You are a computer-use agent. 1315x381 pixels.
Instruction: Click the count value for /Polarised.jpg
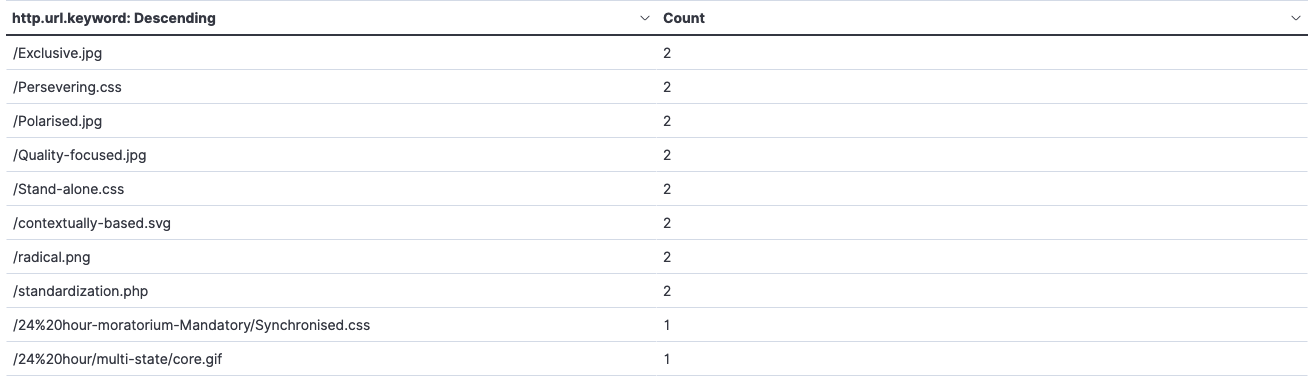click(667, 121)
